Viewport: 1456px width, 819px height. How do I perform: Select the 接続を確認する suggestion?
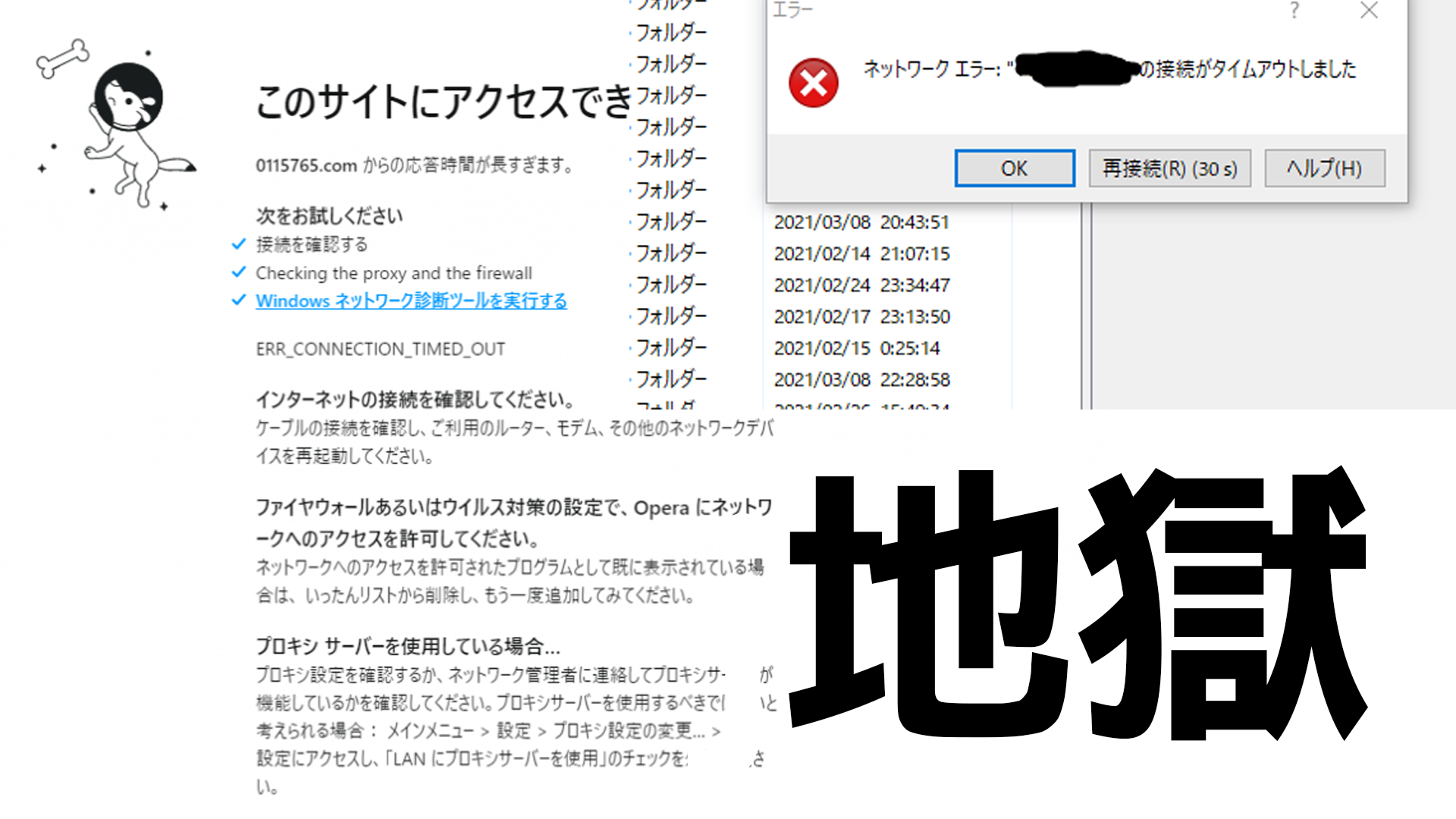312,244
